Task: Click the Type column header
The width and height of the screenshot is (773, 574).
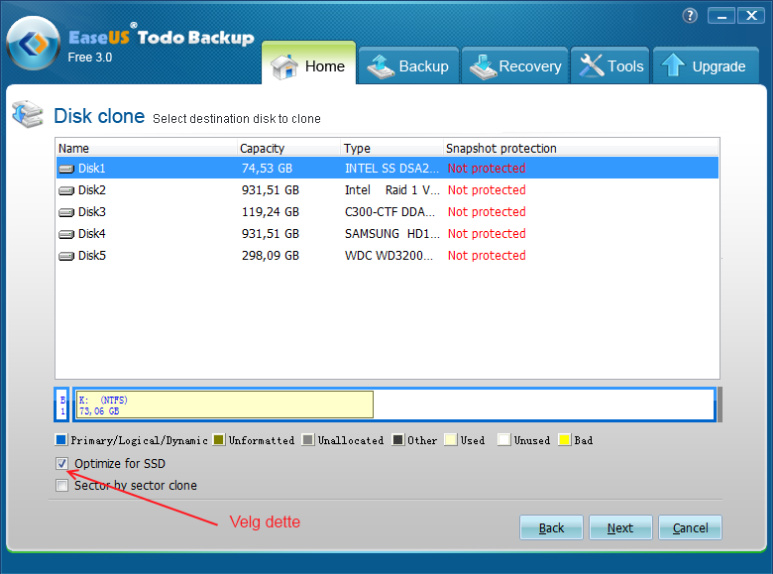Action: pyautogui.click(x=392, y=148)
